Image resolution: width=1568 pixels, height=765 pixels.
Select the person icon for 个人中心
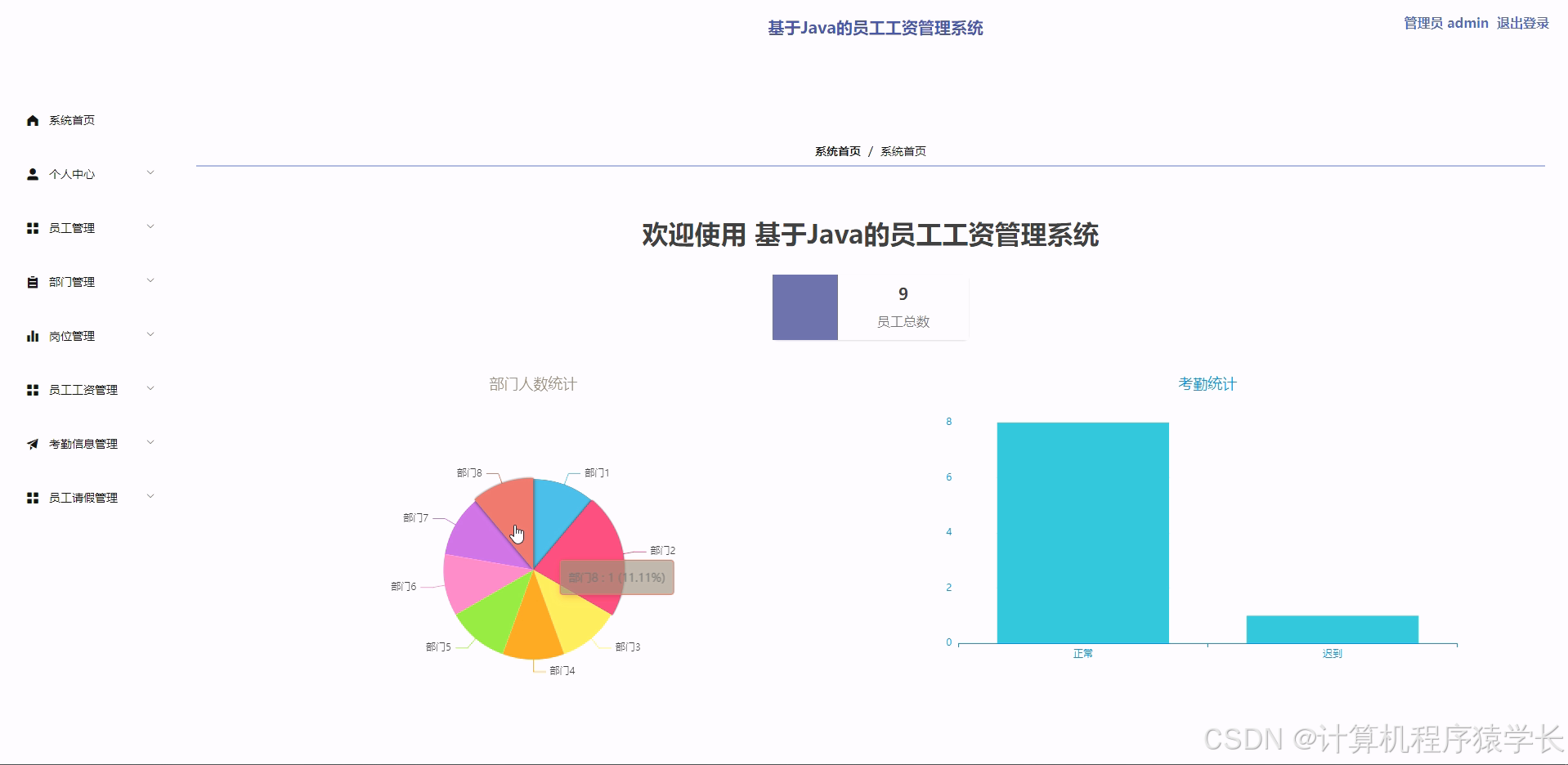pyautogui.click(x=32, y=173)
